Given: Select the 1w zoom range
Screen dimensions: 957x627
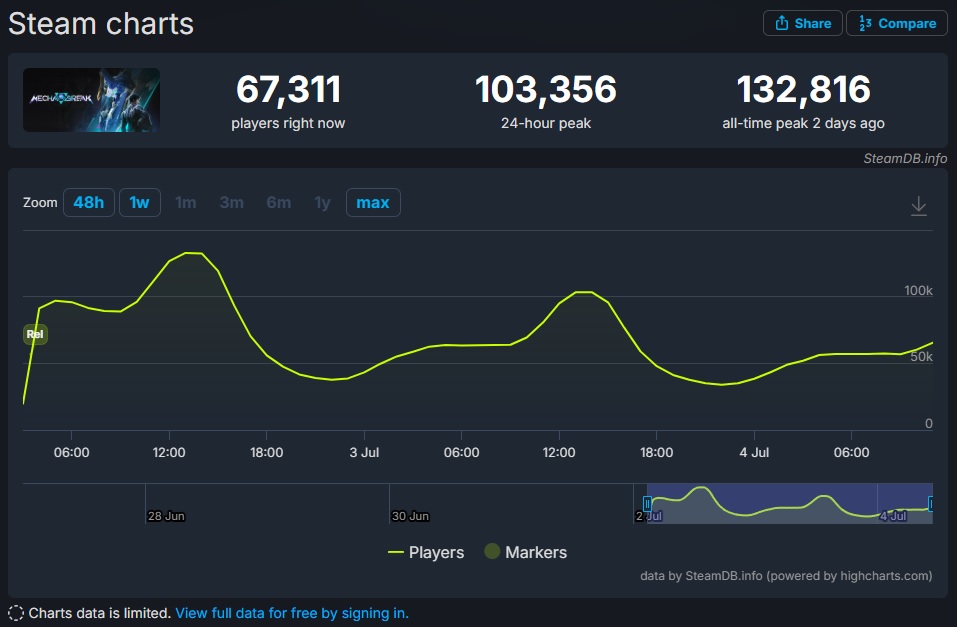Looking at the screenshot, I should point(139,203).
